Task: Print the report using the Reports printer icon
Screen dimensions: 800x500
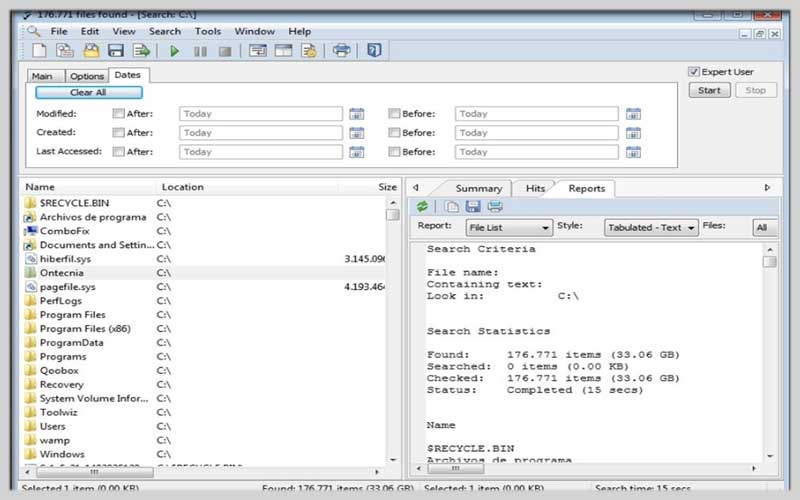Action: pyautogui.click(x=495, y=207)
